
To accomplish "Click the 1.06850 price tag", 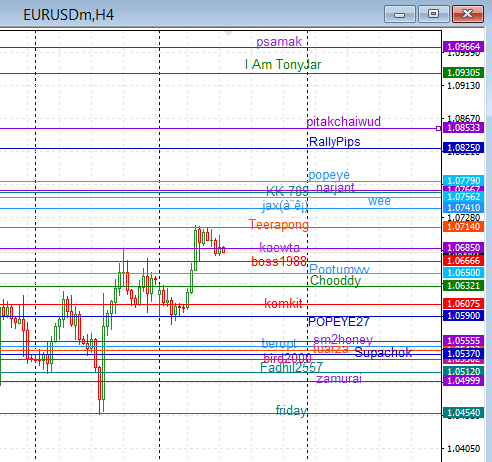I will pyautogui.click(x=463, y=248).
